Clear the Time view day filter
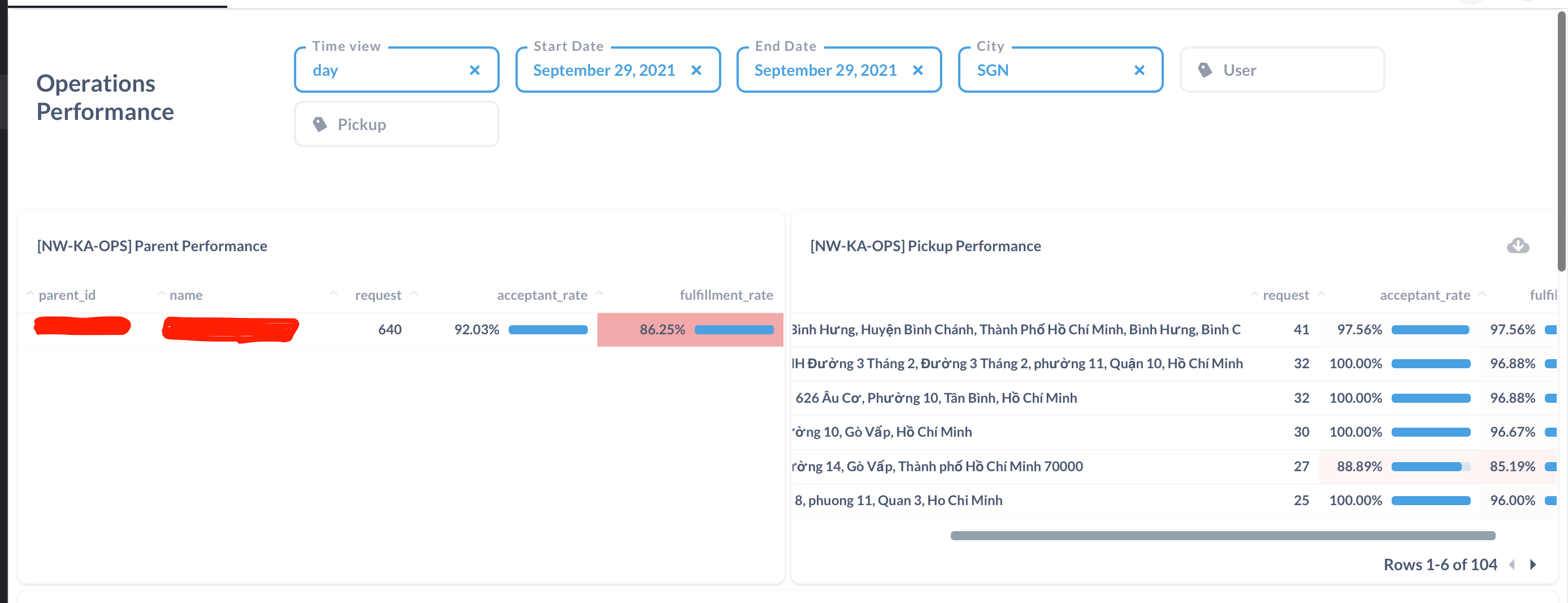 [x=475, y=71]
